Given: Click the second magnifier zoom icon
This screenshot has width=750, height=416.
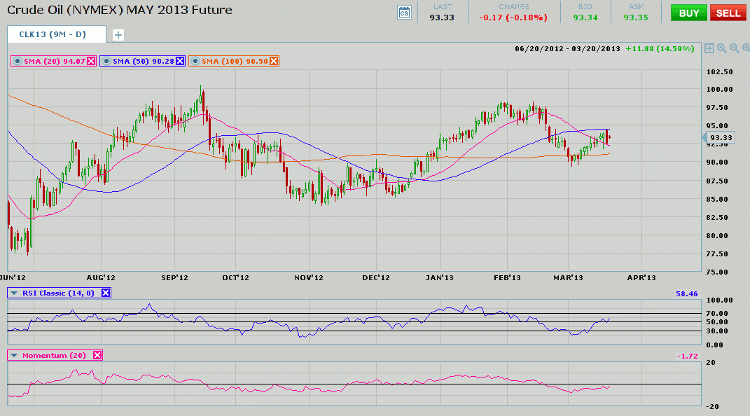Looking at the screenshot, I should coord(733,47).
